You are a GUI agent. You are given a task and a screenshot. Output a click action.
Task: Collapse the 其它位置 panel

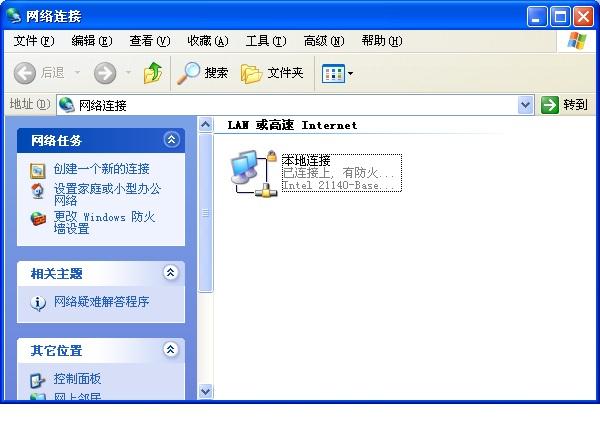click(170, 349)
